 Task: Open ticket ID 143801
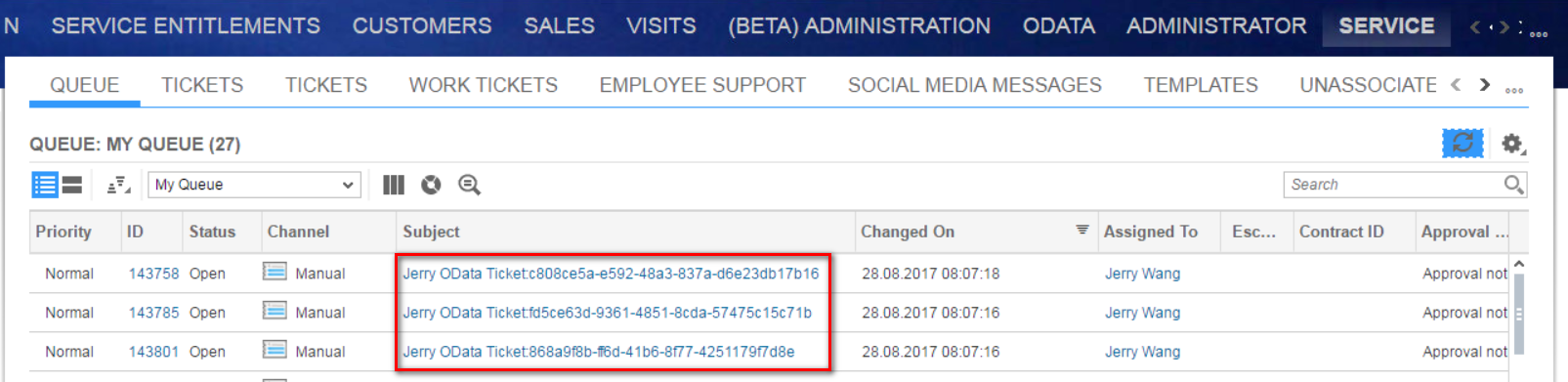pos(153,352)
